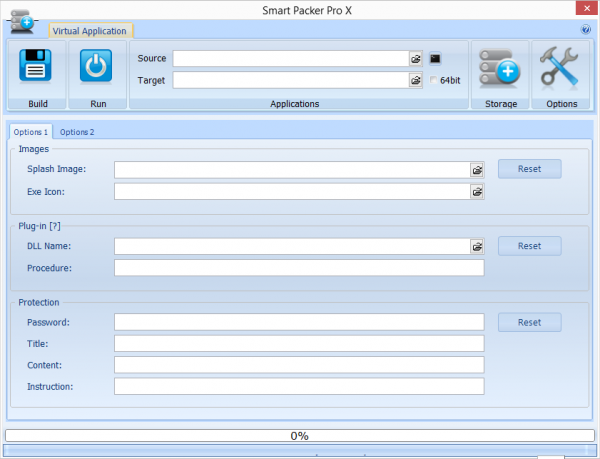Focus the Splash Image text field
This screenshot has height=459, width=600.
tap(292, 170)
